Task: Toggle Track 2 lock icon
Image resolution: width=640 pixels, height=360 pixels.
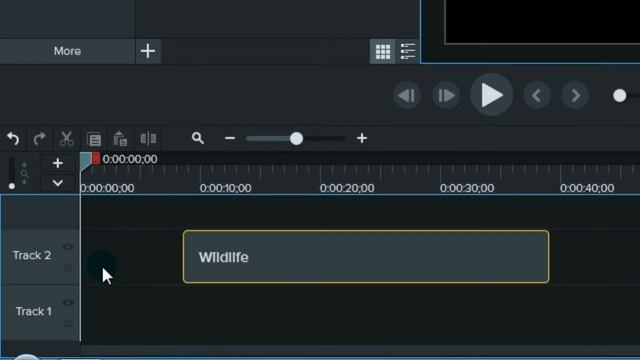Action: pos(68,267)
